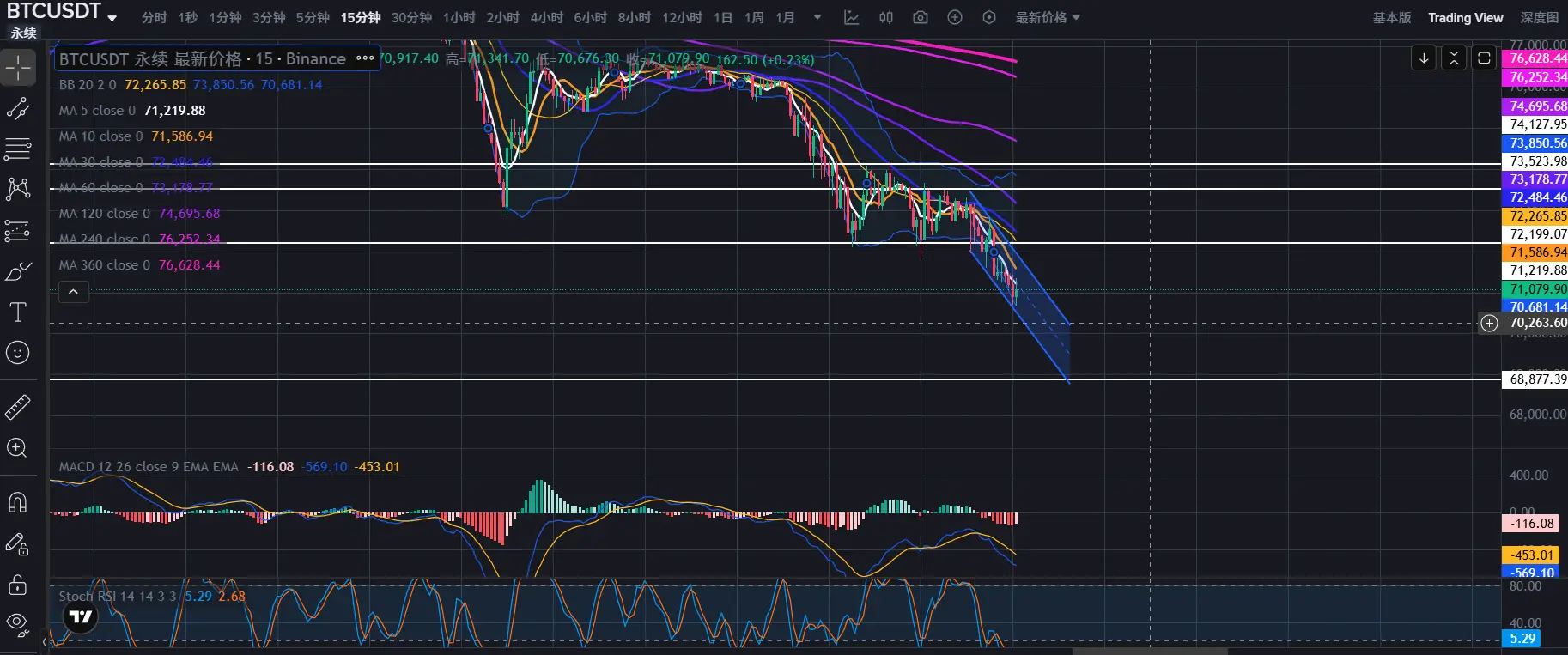Viewport: 1568px width, 655px height.
Task: Open the emoji icons tool
Action: tap(18, 353)
